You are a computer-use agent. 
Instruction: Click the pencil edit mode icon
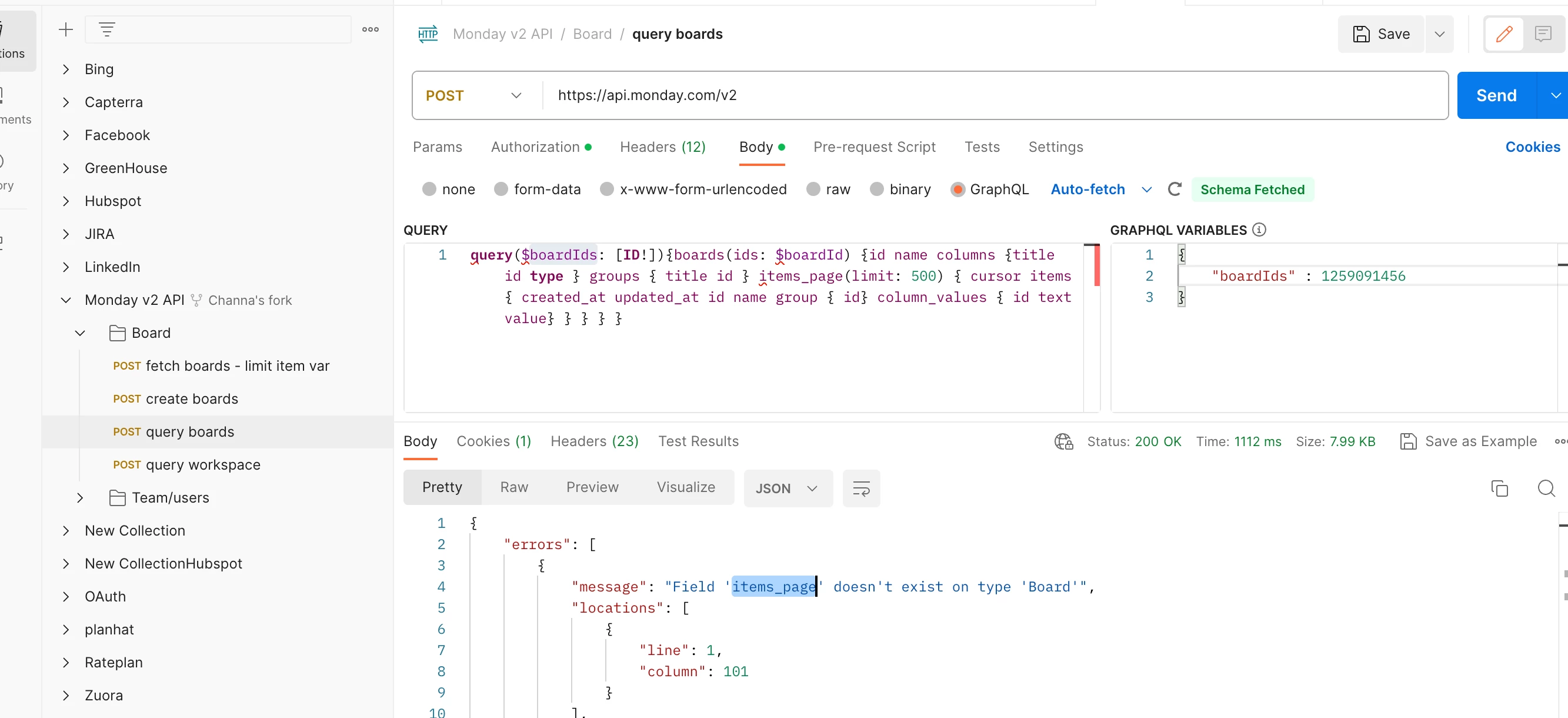[1503, 34]
